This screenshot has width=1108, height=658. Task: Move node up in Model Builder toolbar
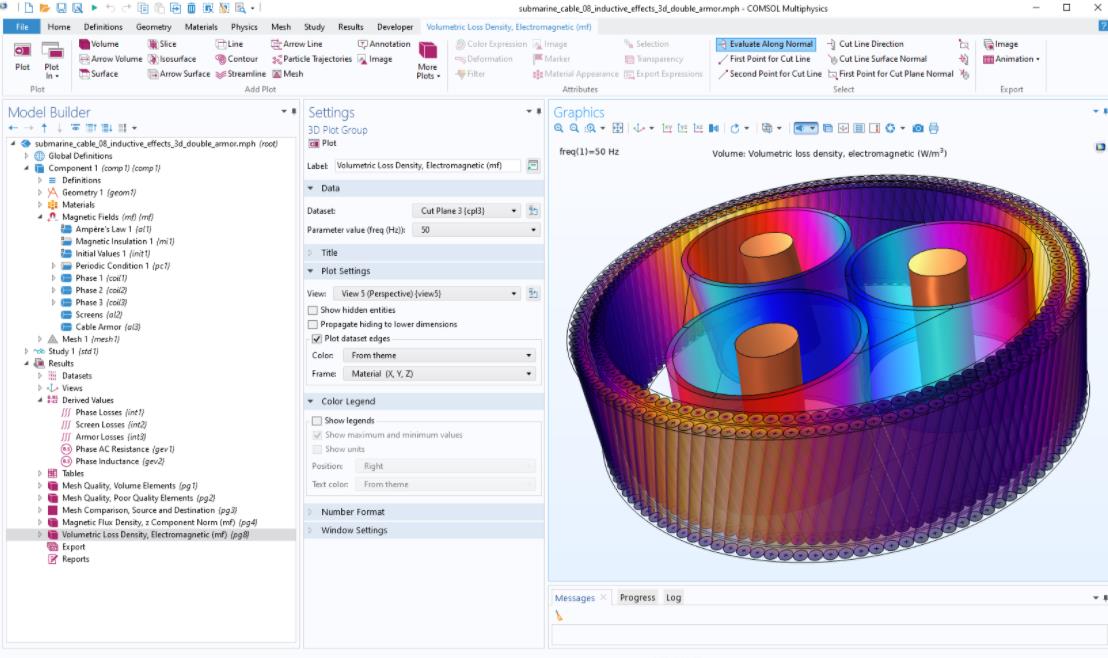(44, 128)
